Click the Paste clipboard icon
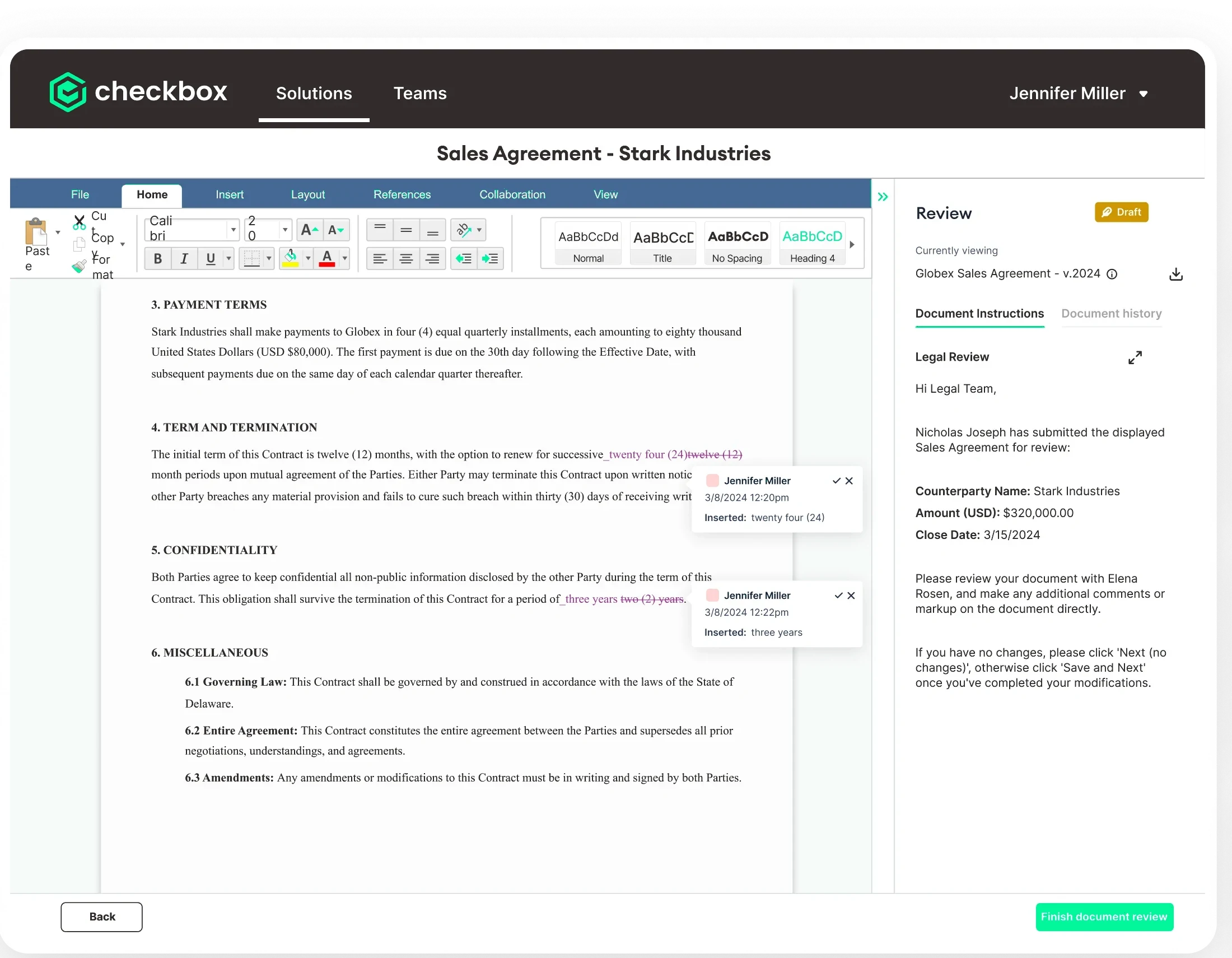The height and width of the screenshot is (958, 1232). click(x=36, y=231)
